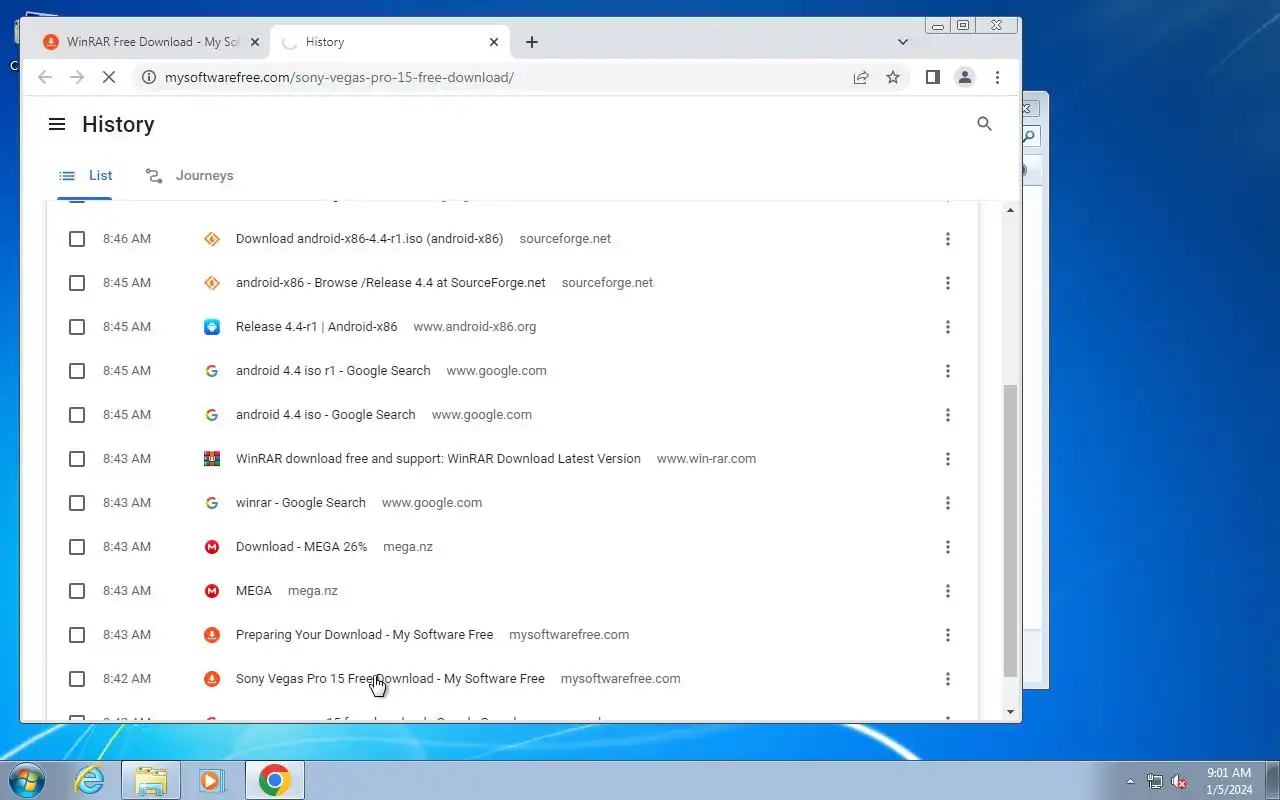Open actions menu for android 4.4 iso r1 entry
The image size is (1280, 800).
(947, 371)
